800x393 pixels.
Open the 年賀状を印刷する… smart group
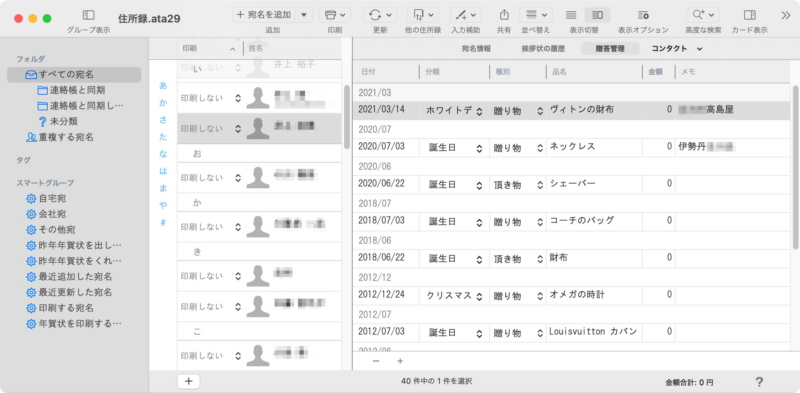[74, 324]
